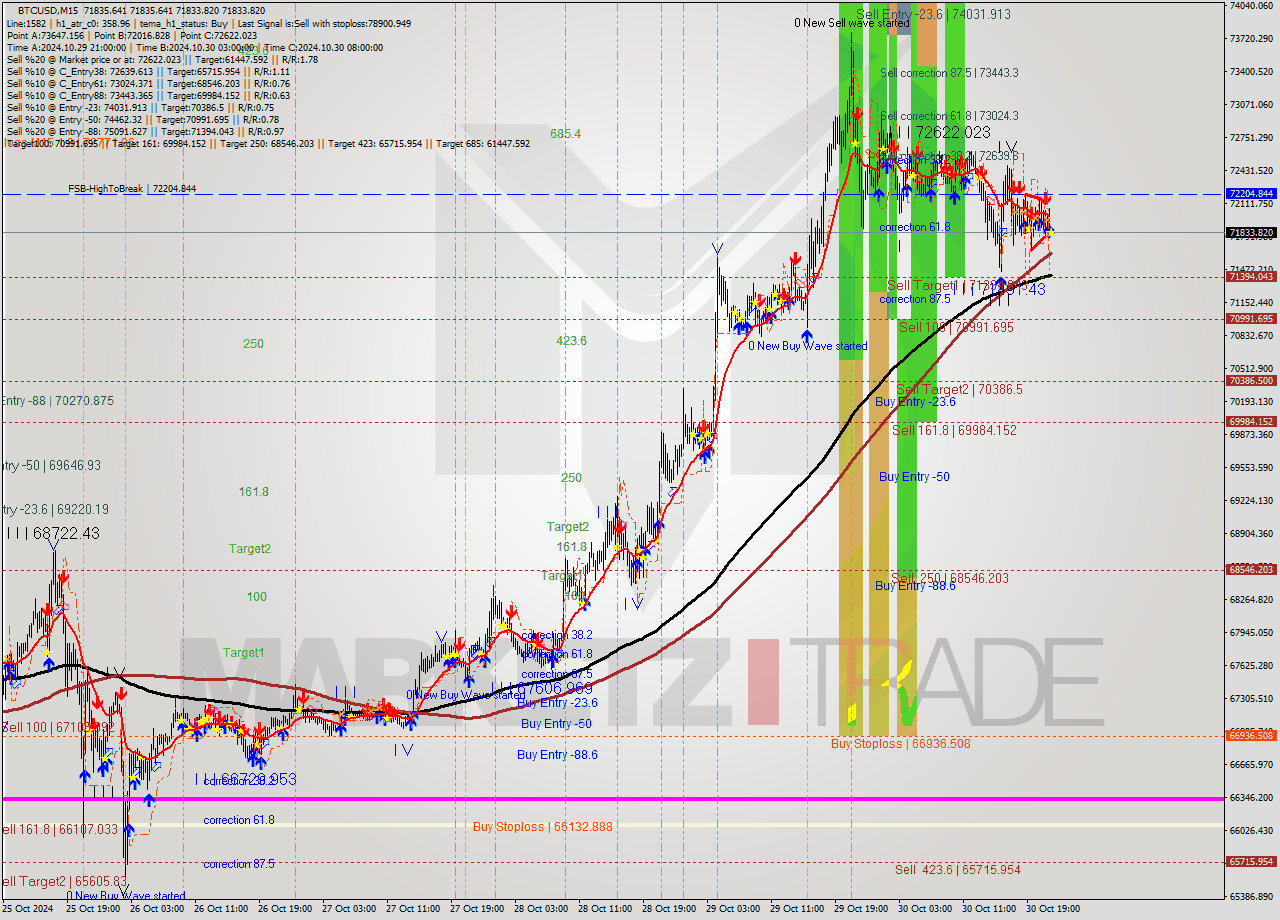Viewport: 1280px width, 920px height.
Task: Select the 'ntry -50 | 69646.93' label
Action: (x=50, y=465)
